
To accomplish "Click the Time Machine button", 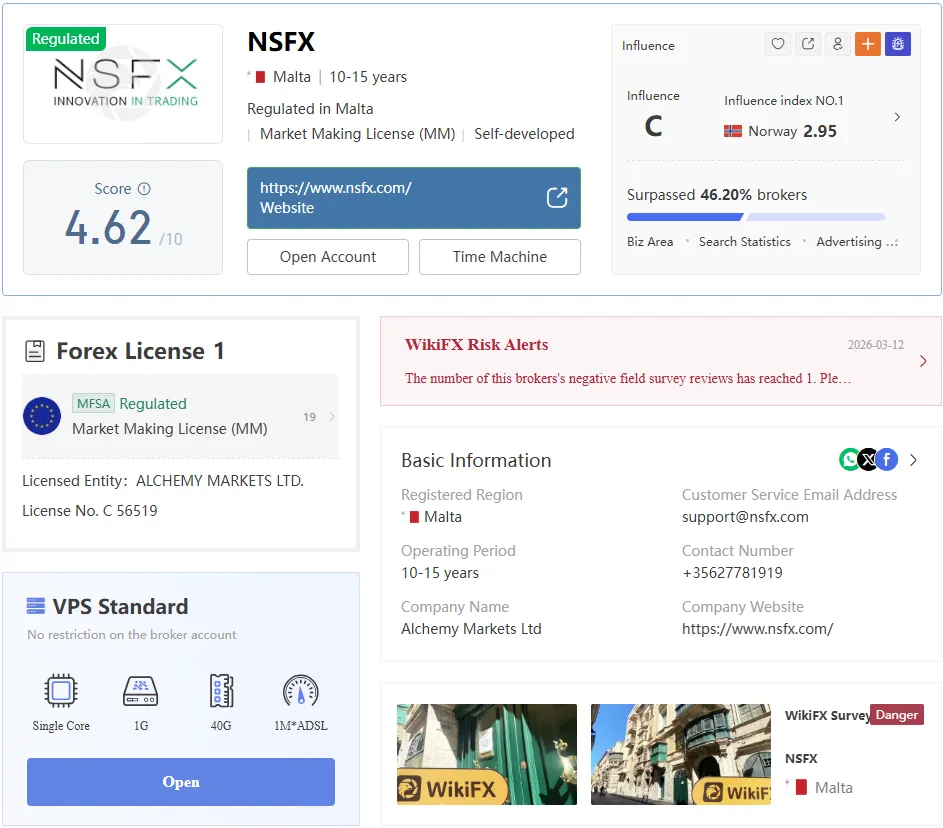I will coord(500,257).
